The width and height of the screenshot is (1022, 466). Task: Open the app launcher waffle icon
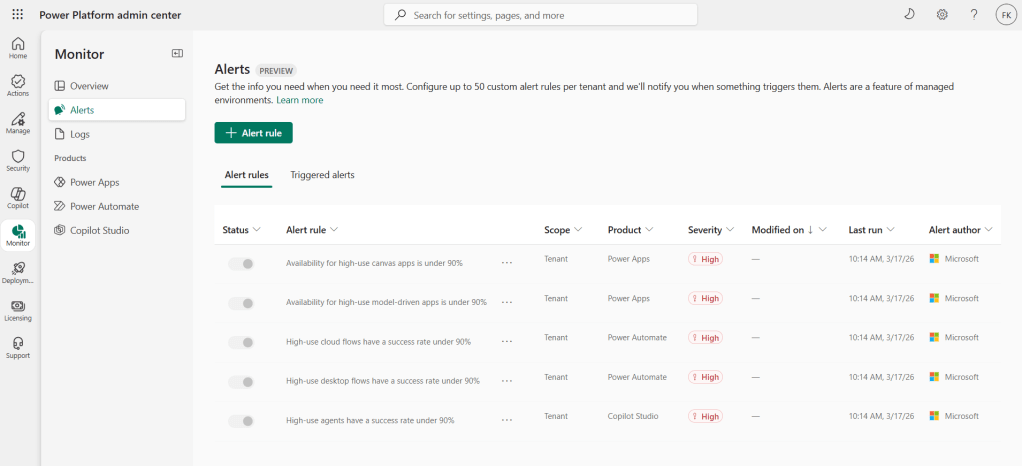click(18, 15)
